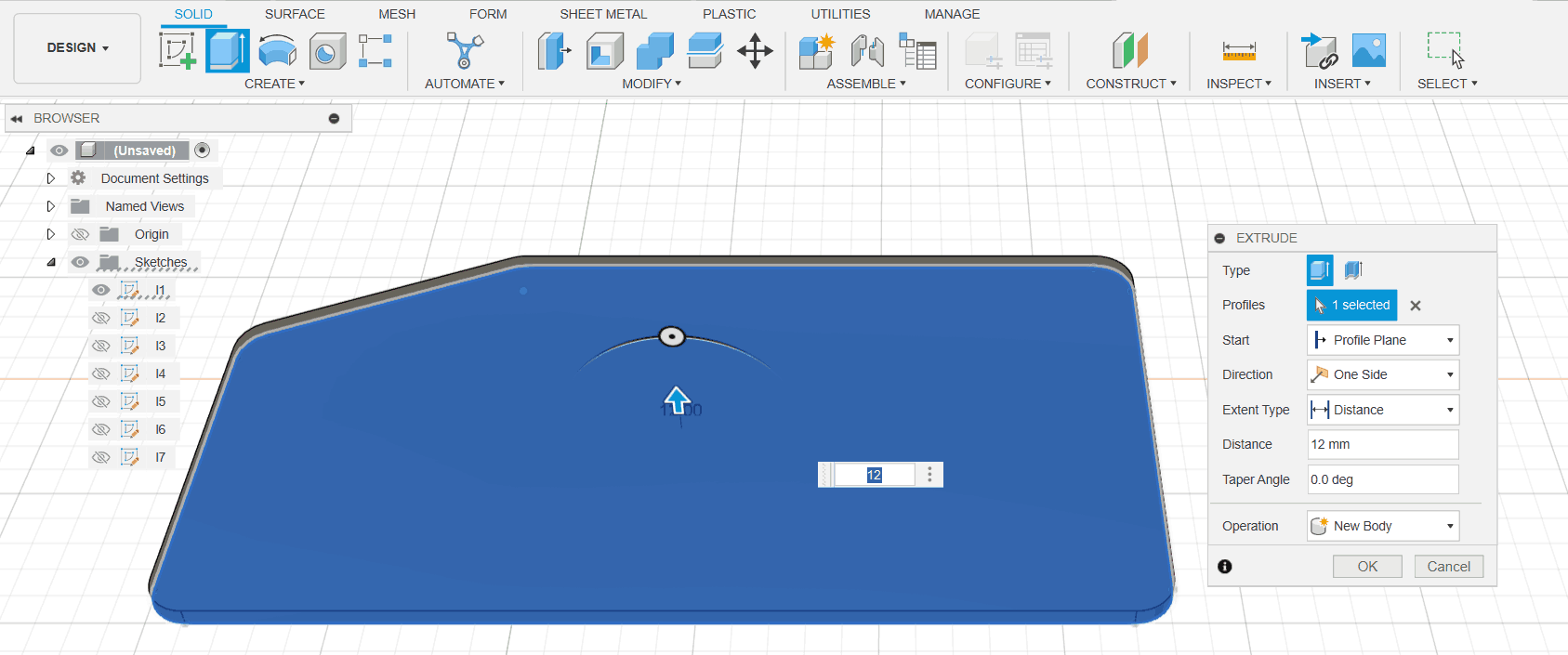
Task: Clear the Profiles selection with X
Action: 1416,306
